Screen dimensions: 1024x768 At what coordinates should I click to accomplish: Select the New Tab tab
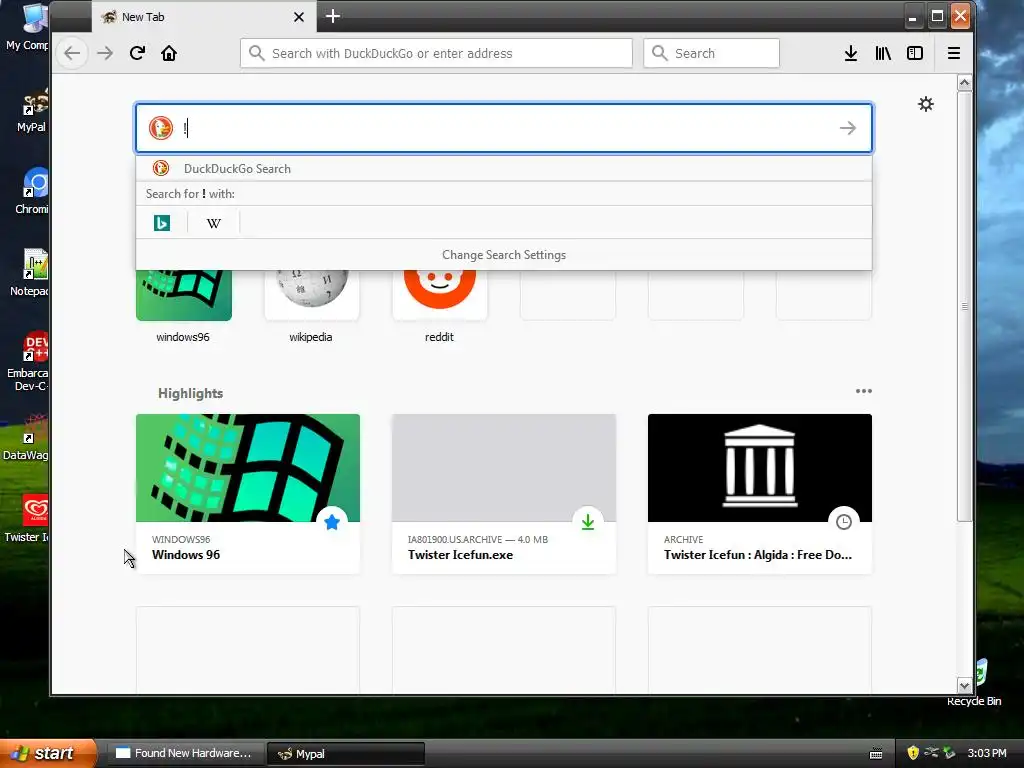point(204,17)
